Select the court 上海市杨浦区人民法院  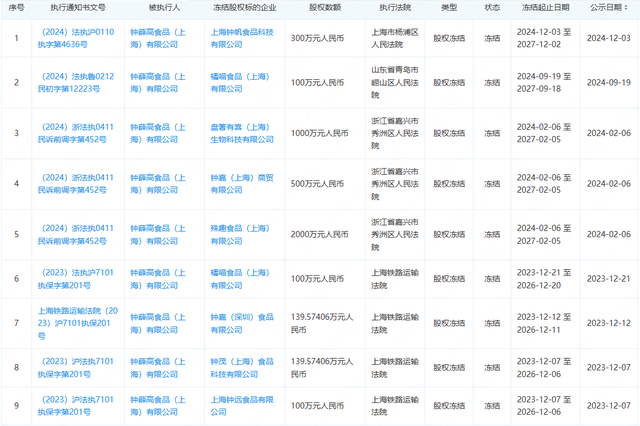pyautogui.click(x=395, y=38)
